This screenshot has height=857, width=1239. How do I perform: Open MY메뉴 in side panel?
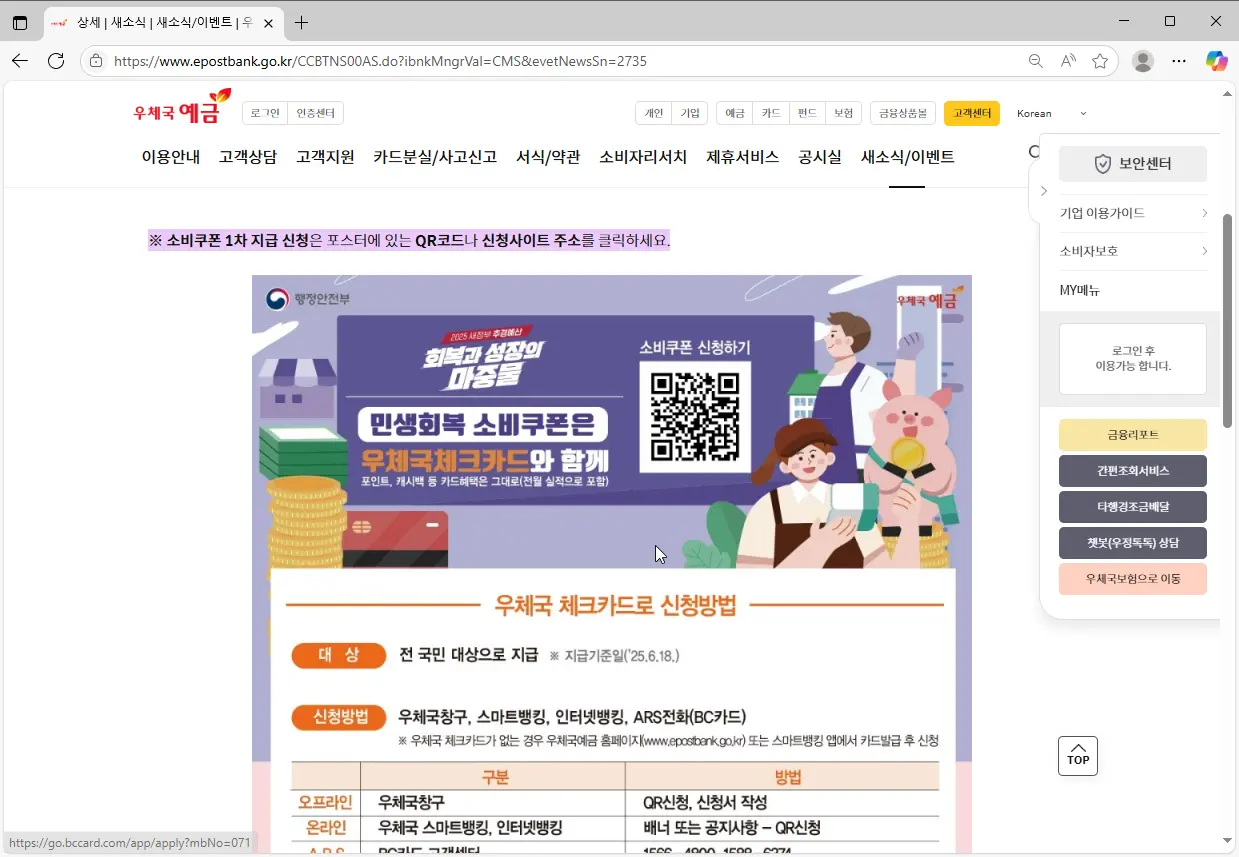(x=1080, y=291)
